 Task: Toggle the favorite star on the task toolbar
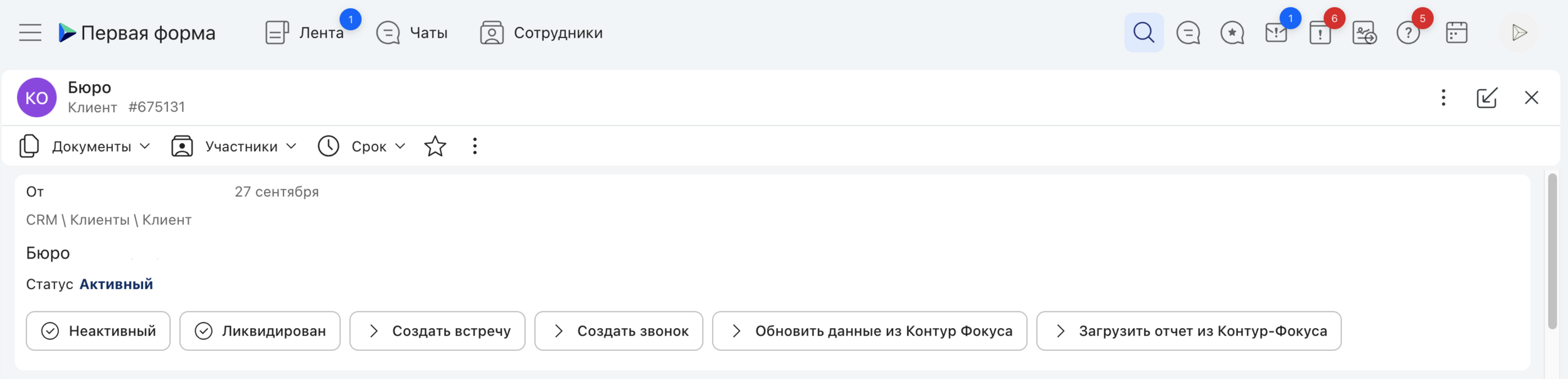[x=435, y=146]
